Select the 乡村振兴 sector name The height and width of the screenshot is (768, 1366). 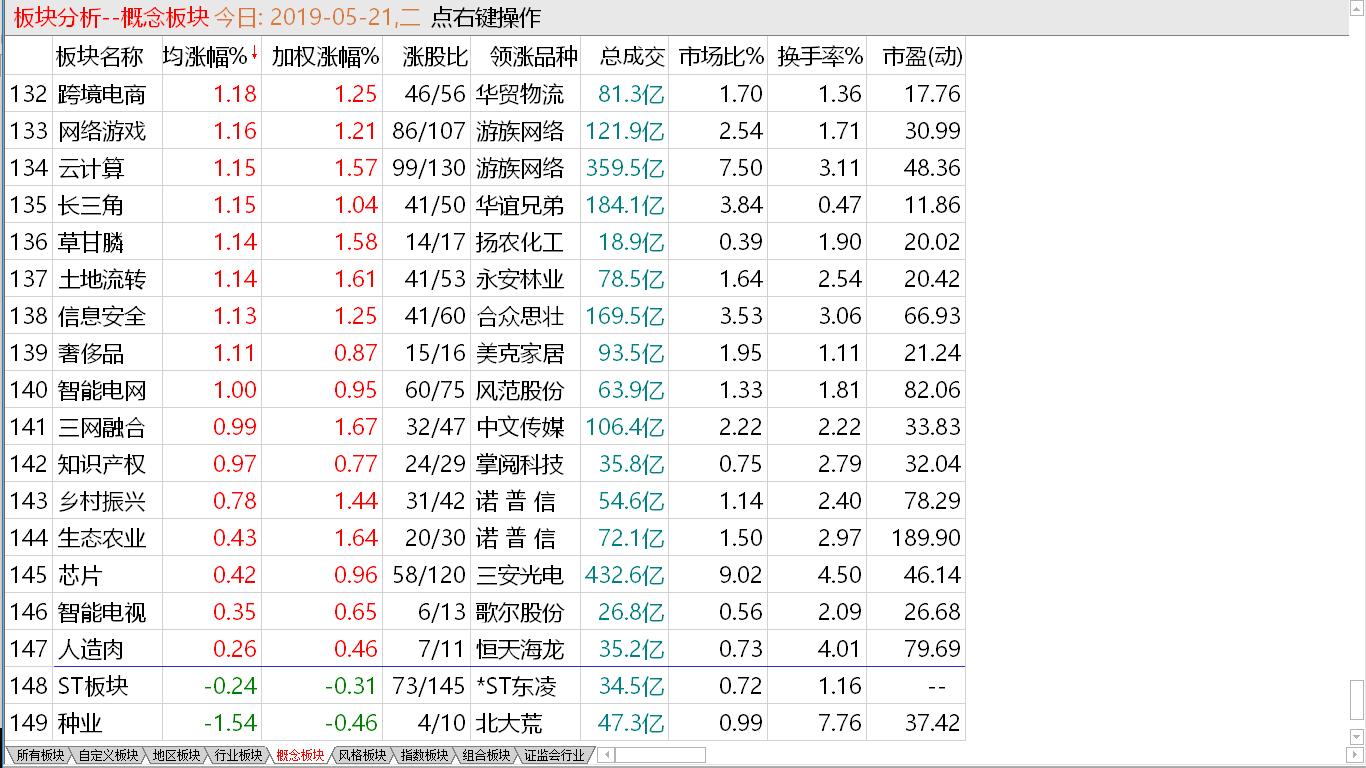[x=102, y=501]
